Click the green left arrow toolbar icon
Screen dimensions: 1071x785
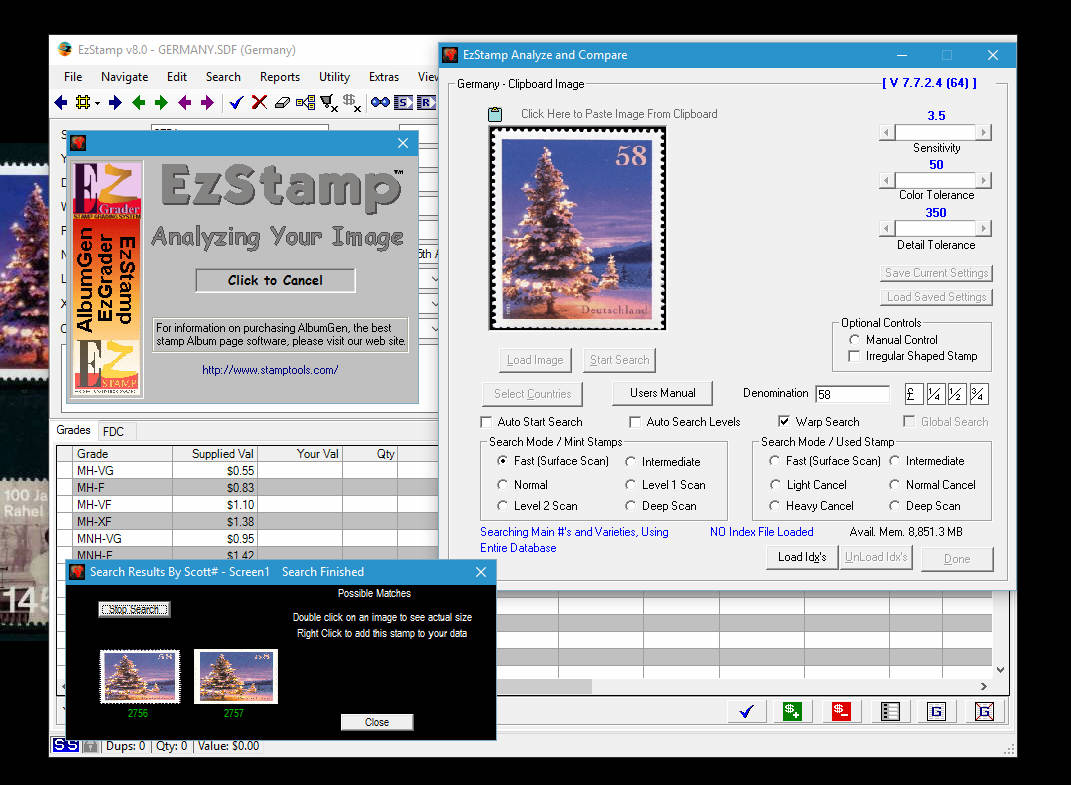pos(139,102)
